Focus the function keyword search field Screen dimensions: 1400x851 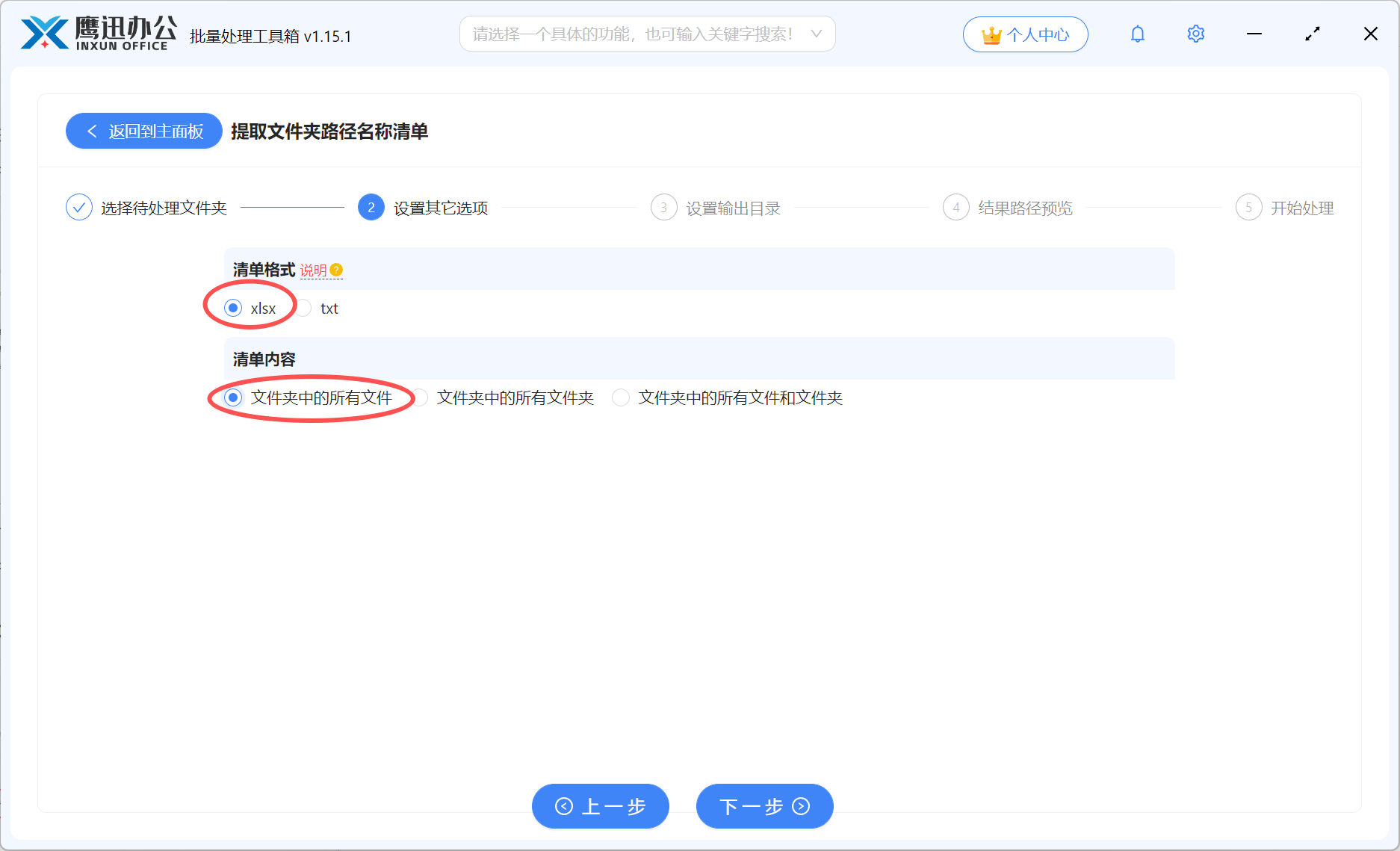pyautogui.click(x=647, y=34)
